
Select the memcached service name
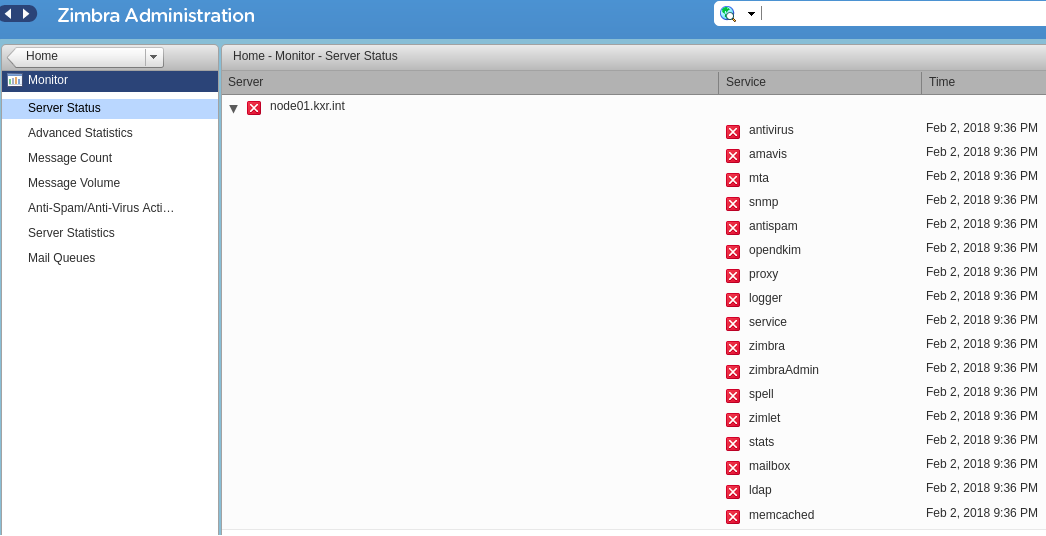[781, 515]
